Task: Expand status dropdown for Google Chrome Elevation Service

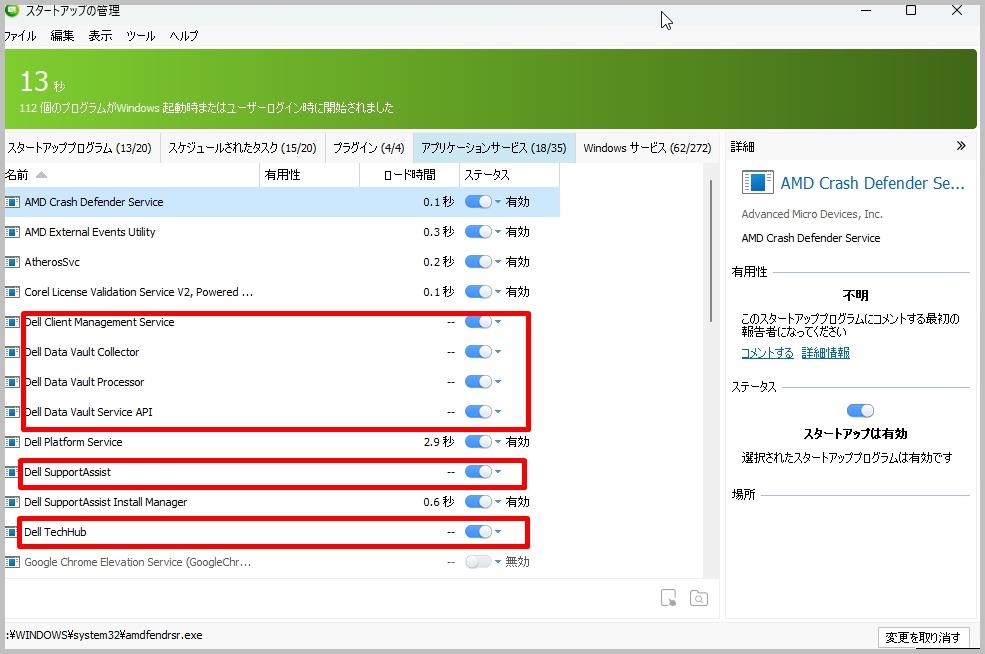Action: coord(498,562)
